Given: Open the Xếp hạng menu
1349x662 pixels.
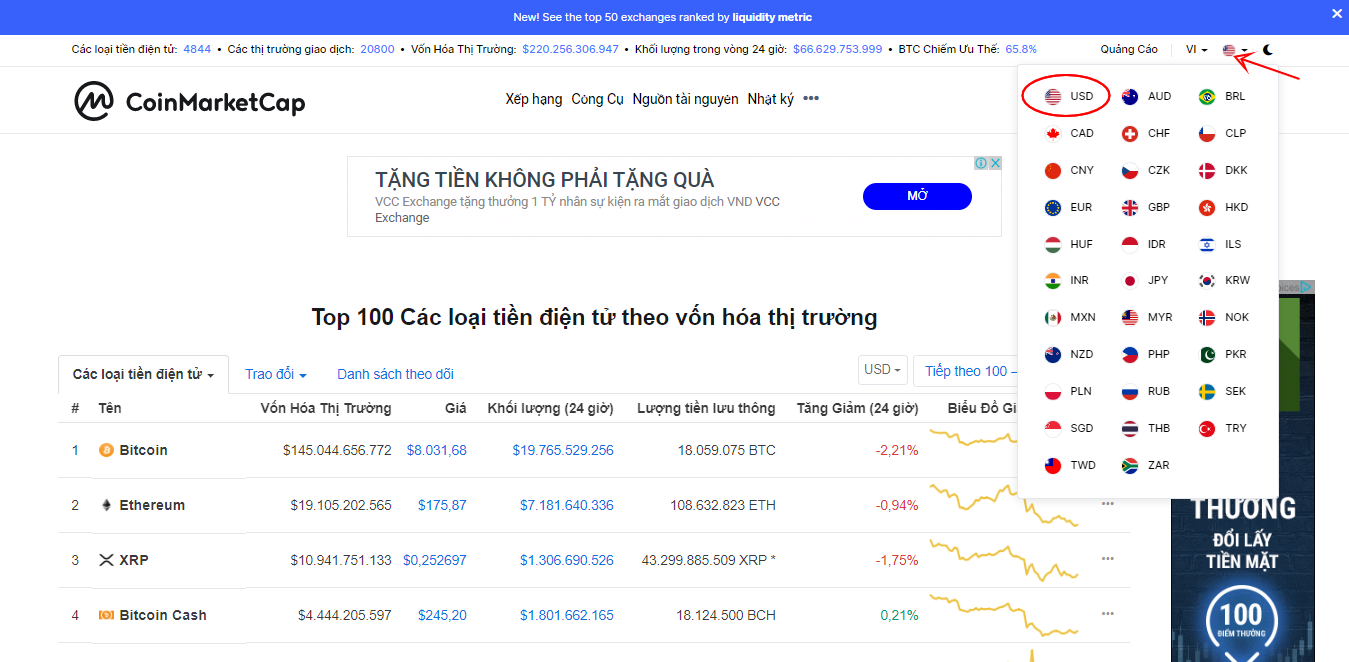Looking at the screenshot, I should [x=534, y=99].
